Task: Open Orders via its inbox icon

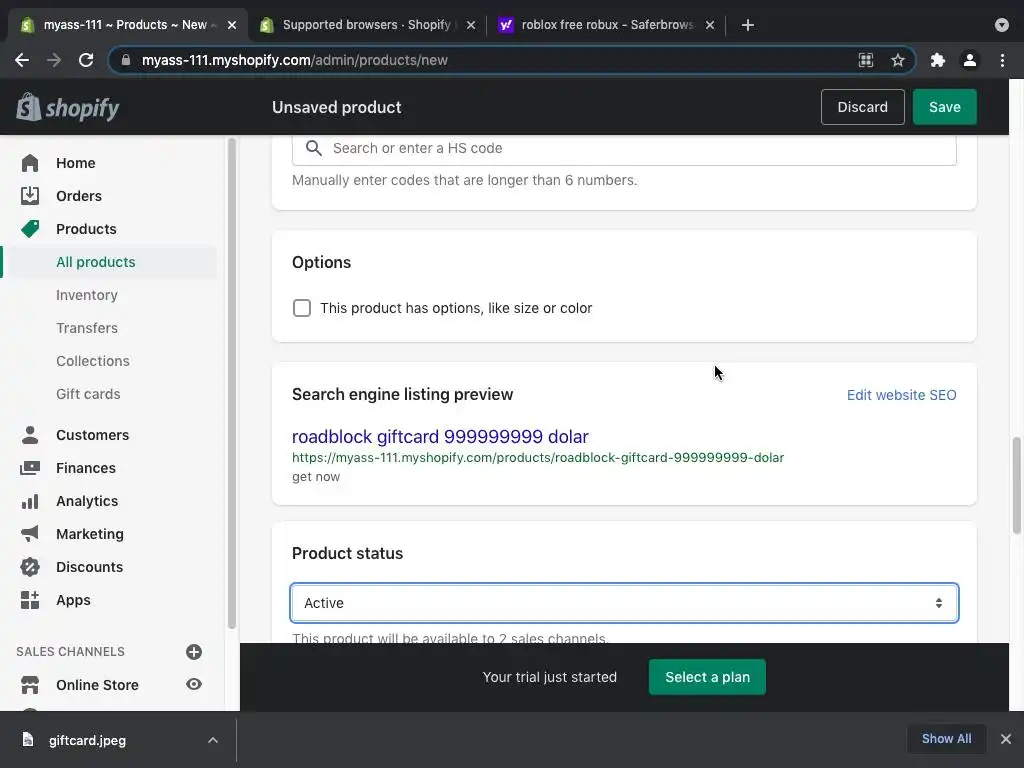Action: tap(30, 196)
